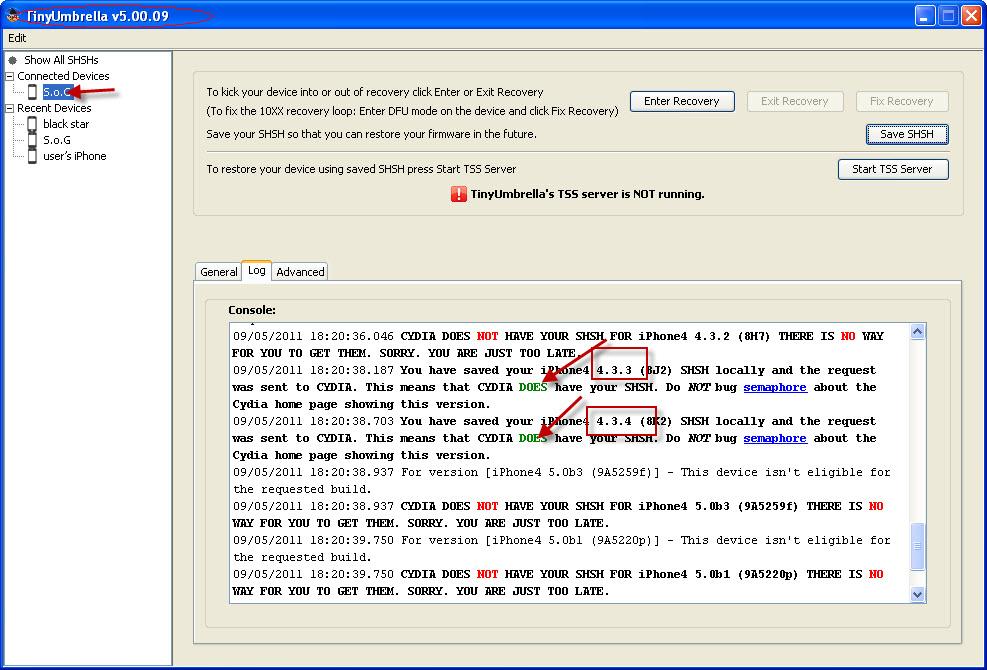Switch to the General tab

coord(218,272)
